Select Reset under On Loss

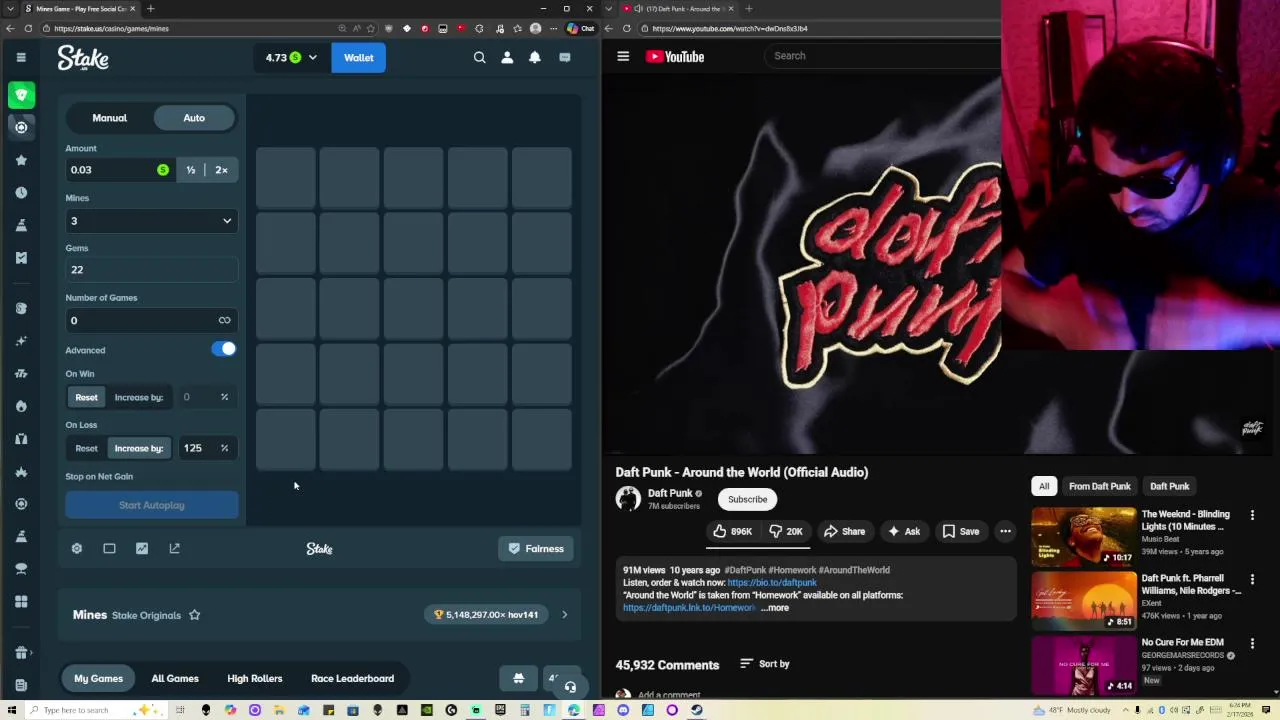pyautogui.click(x=87, y=448)
